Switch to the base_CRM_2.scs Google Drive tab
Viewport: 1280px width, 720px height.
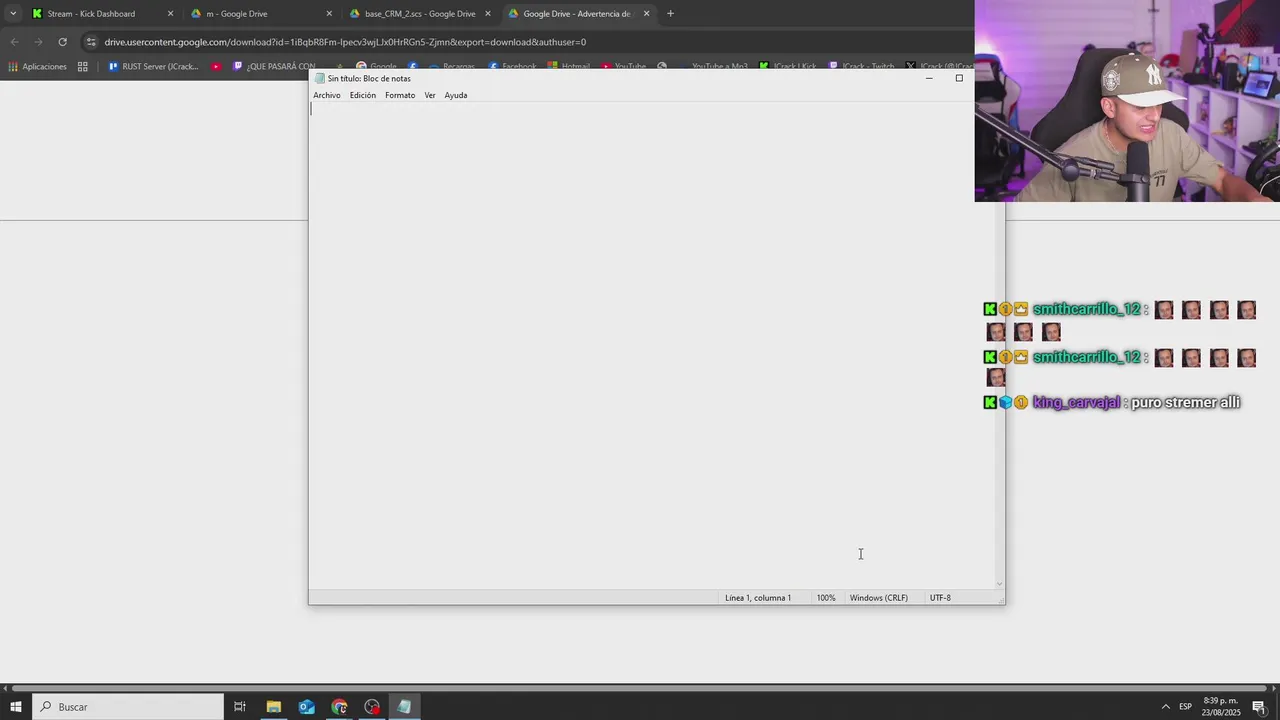point(419,14)
